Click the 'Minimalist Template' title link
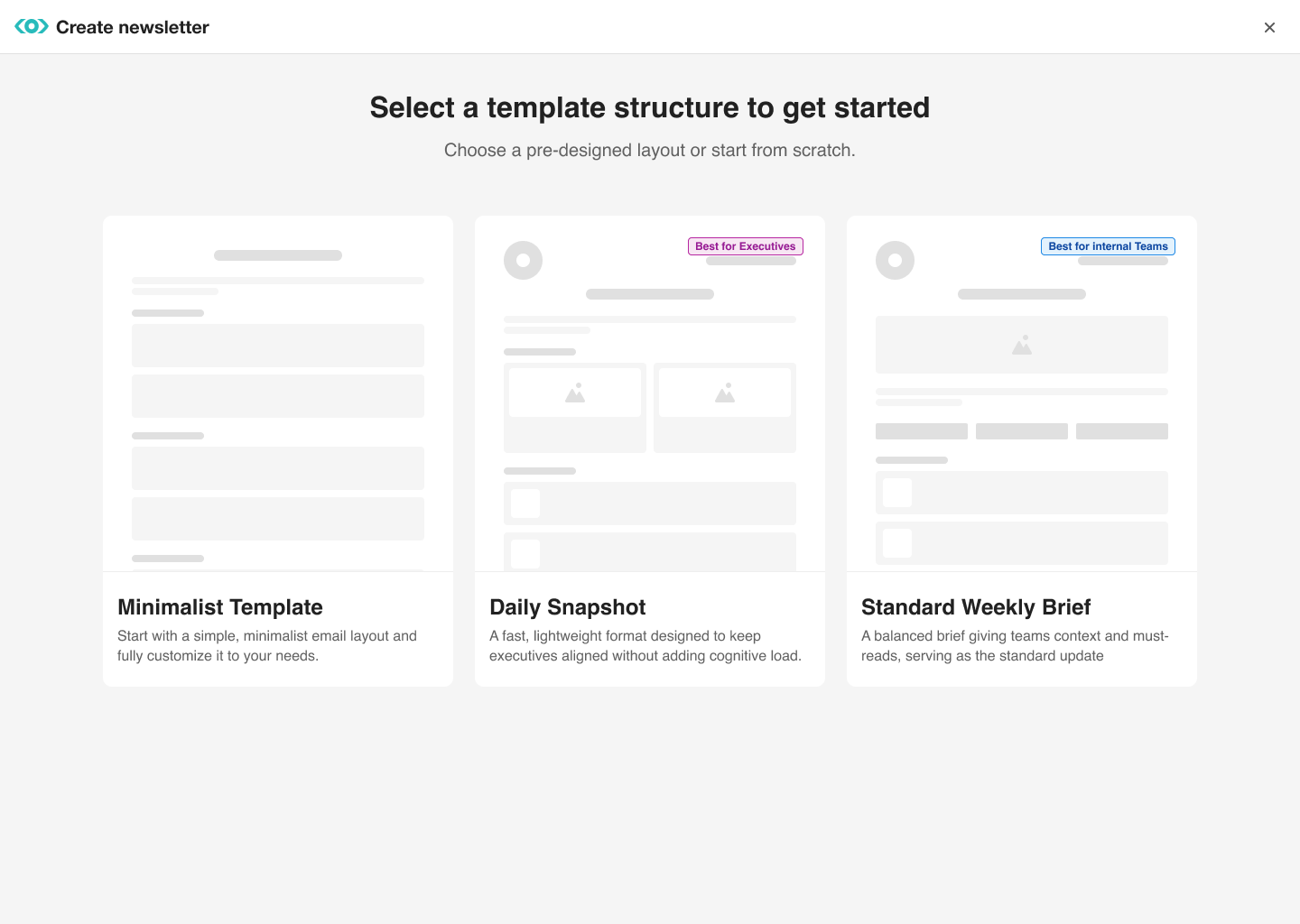 click(220, 607)
